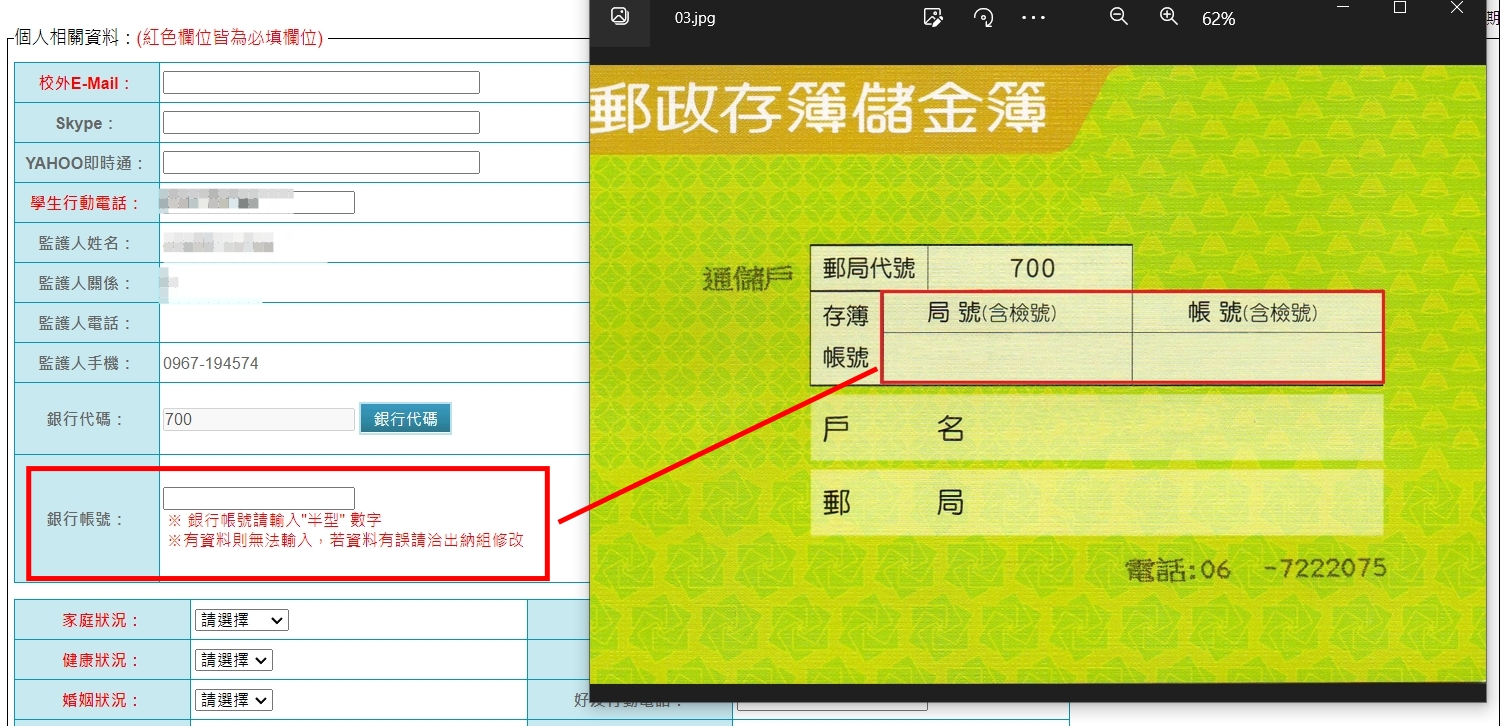Click the 監護人電話 label

point(86,323)
